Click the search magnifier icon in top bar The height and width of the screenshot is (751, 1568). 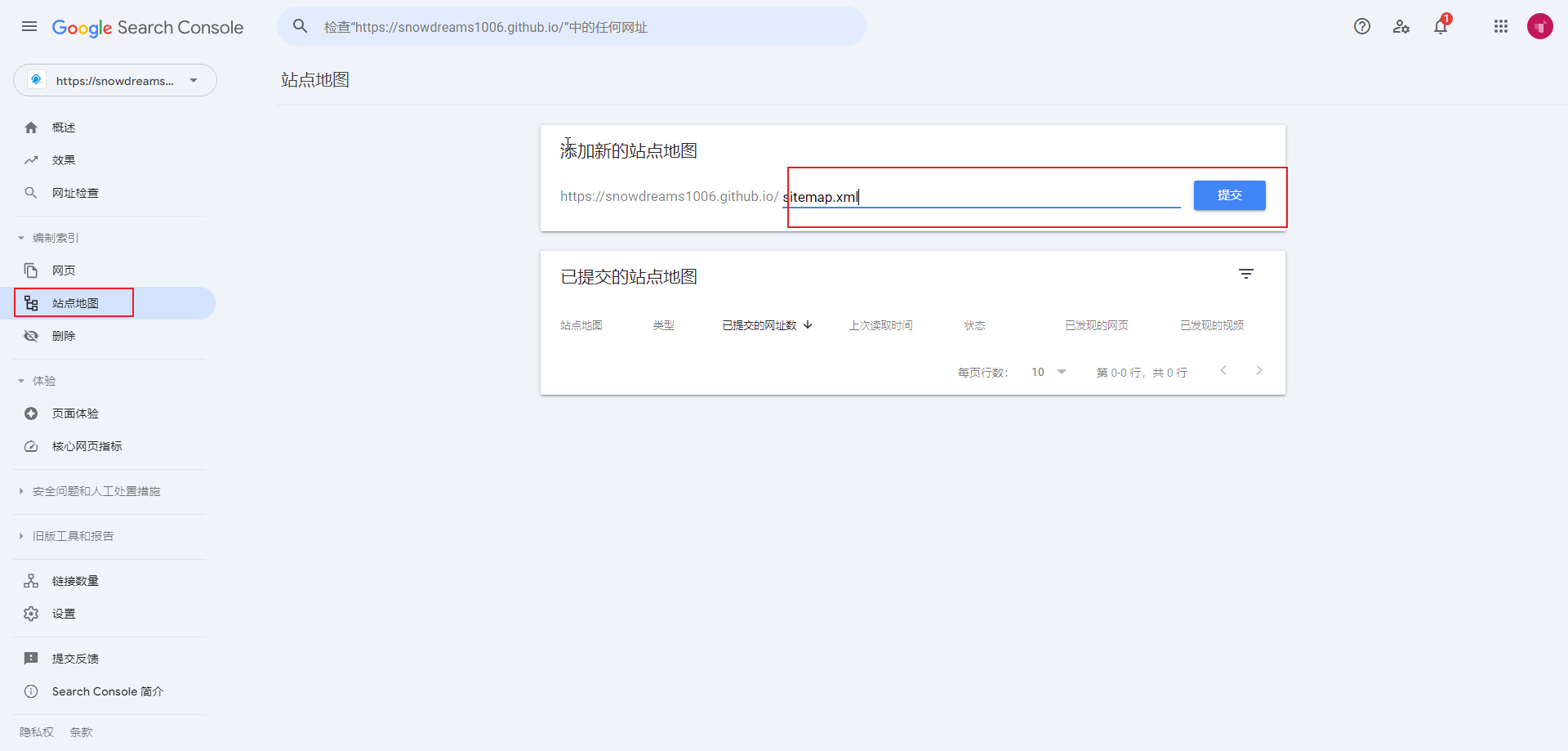pos(301,26)
